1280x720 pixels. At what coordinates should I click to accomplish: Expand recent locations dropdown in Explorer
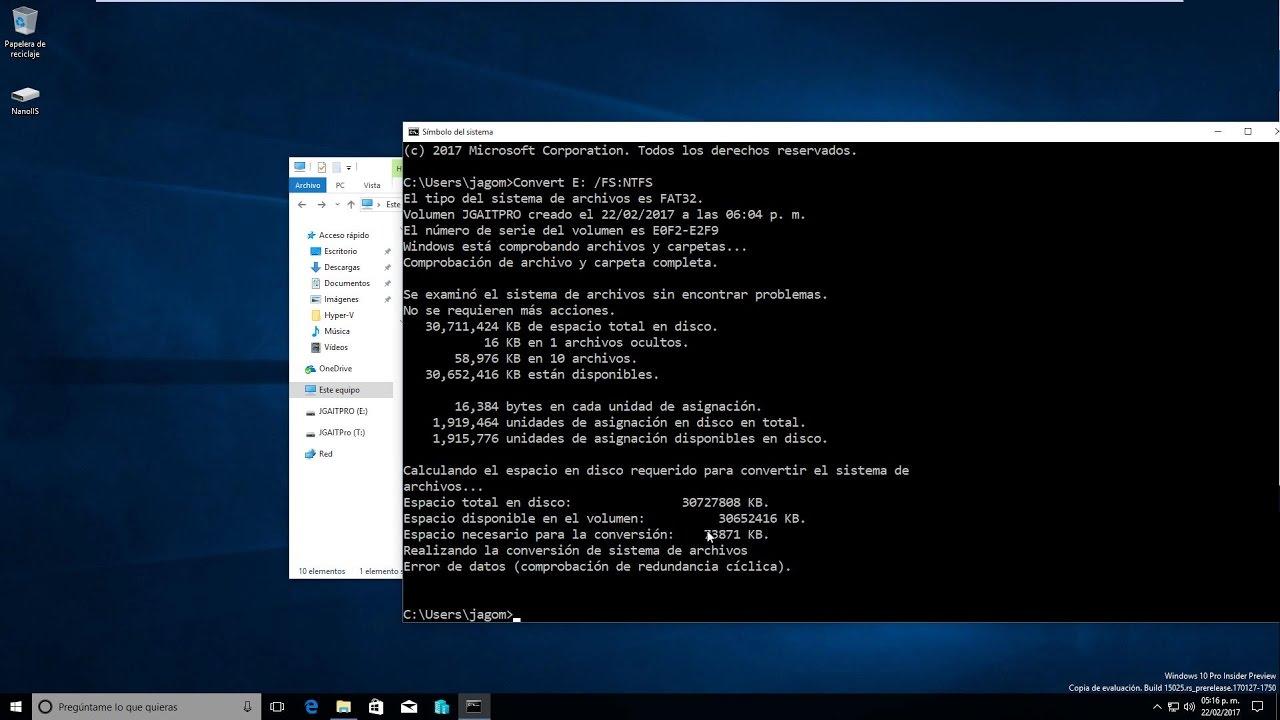coord(336,205)
